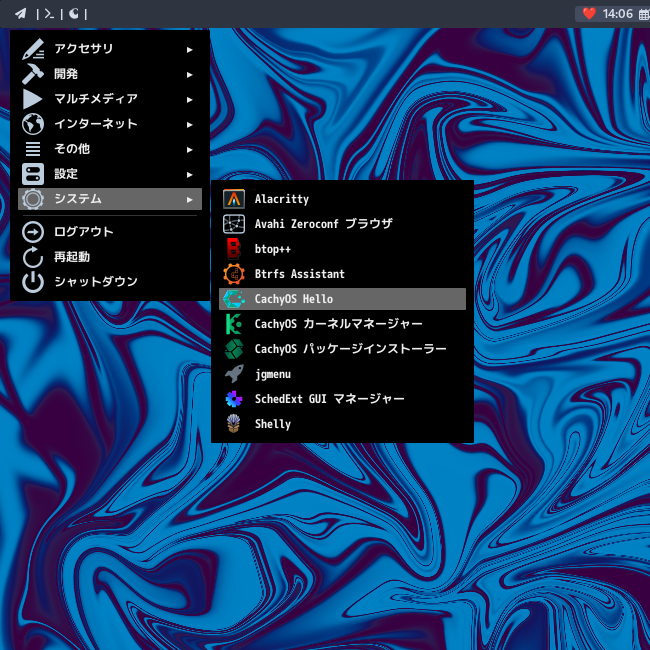Image resolution: width=650 pixels, height=650 pixels.
Task: Click the Shelly plant icon
Action: click(x=234, y=424)
